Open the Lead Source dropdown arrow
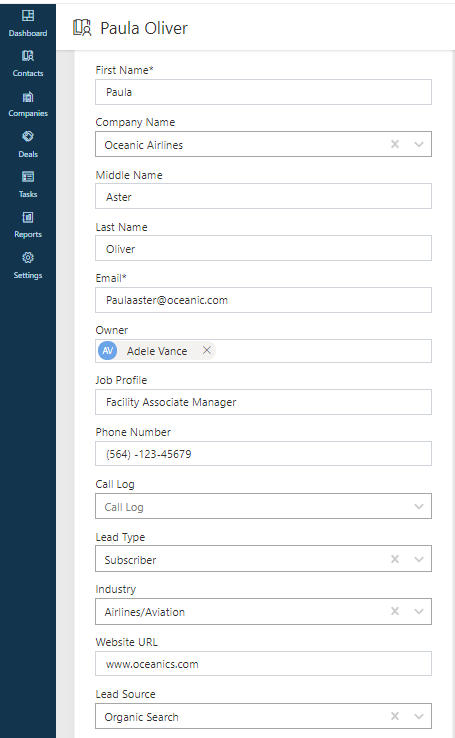Screen dimensions: 455x738 (x=419, y=716)
